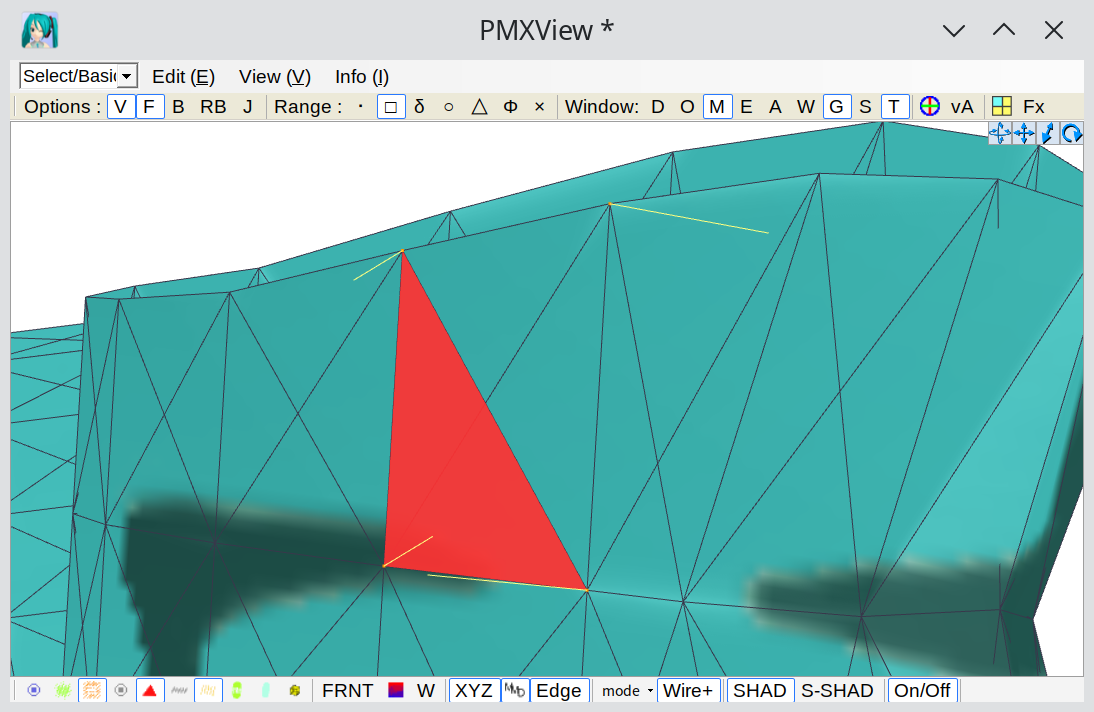Select the delta lasso range mode
This screenshot has width=1094, height=712.
pos(419,107)
